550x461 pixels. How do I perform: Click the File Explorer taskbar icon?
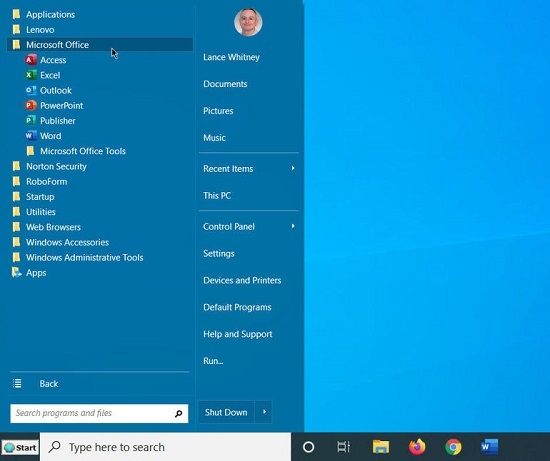point(381,447)
